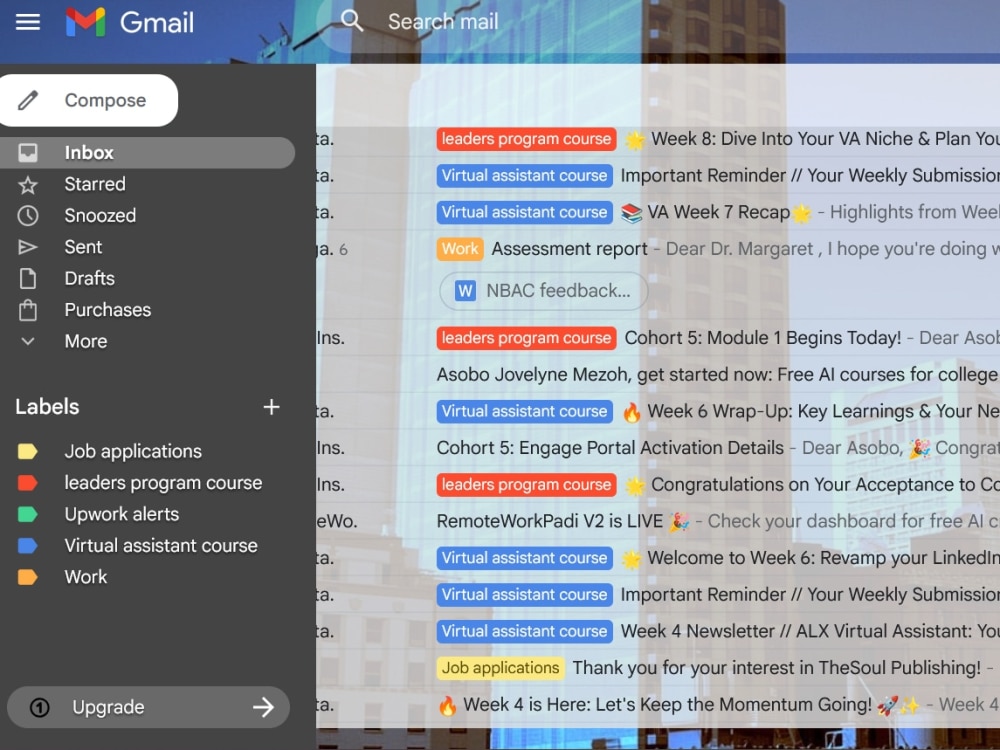The image size is (1000, 750).
Task: Click the Compose button
Action: [x=88, y=100]
